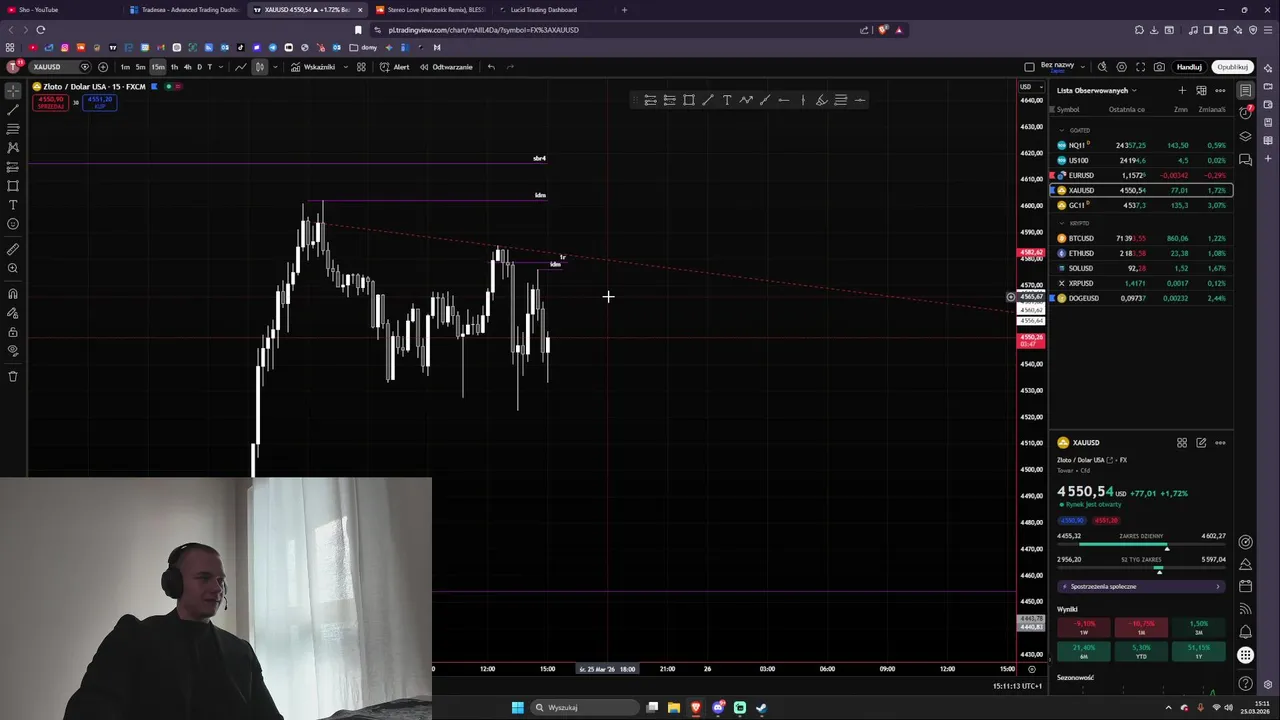The height and width of the screenshot is (720, 1280).
Task: Click the Opublikuj publish button
Action: (1232, 67)
